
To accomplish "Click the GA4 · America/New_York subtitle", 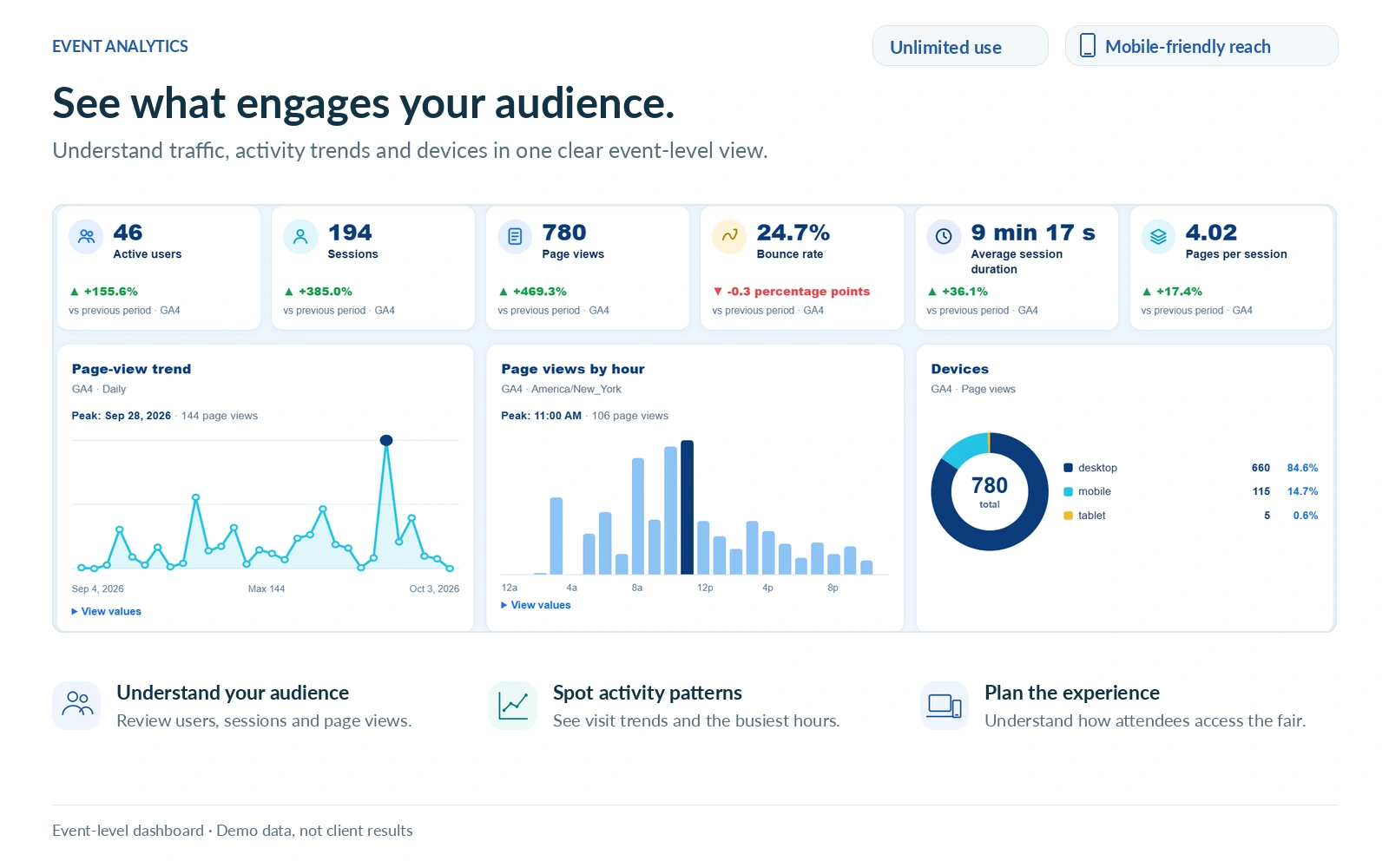I will pos(561,389).
